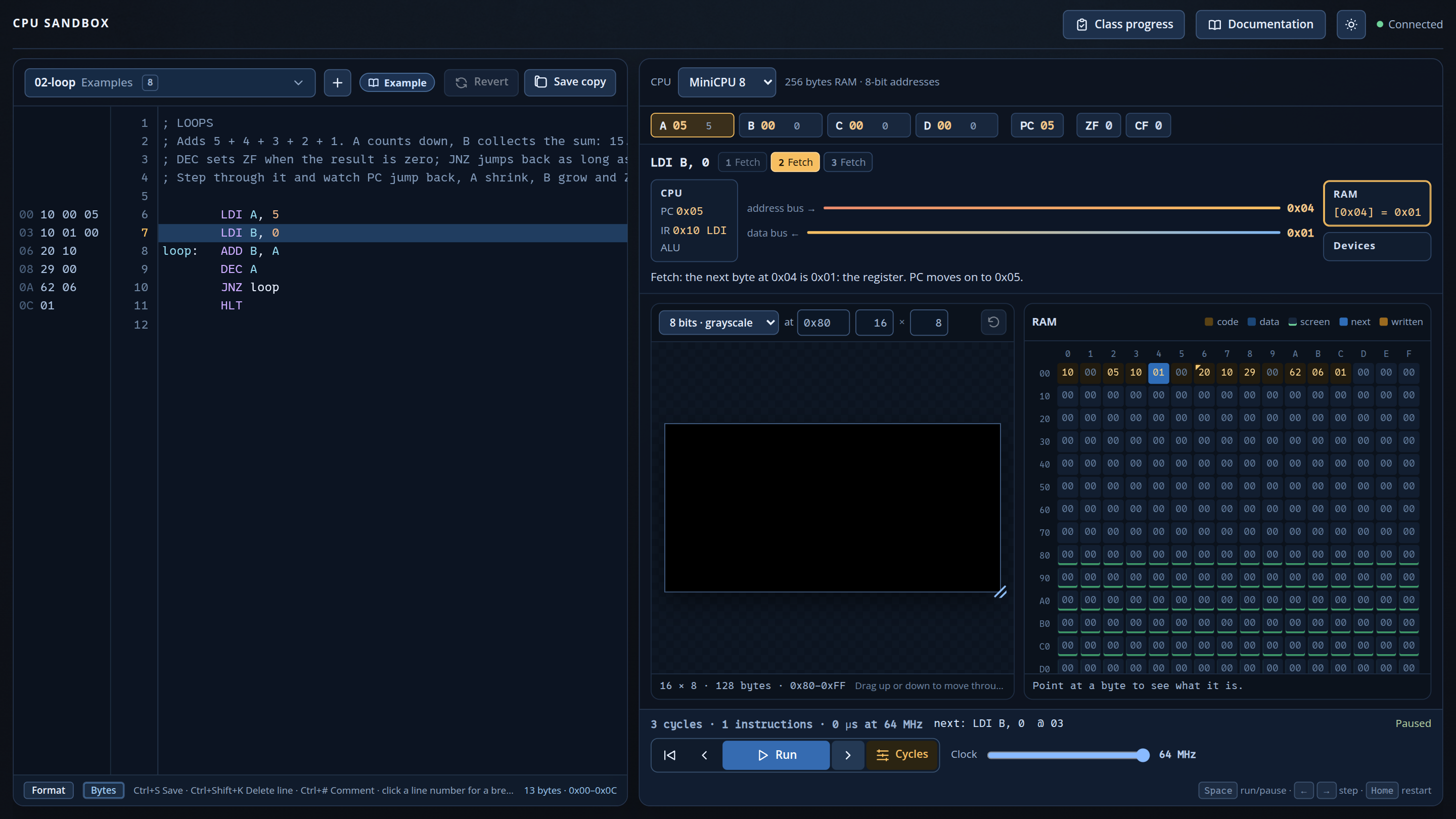Click the Revert button
The image size is (1456, 819).
point(481,82)
